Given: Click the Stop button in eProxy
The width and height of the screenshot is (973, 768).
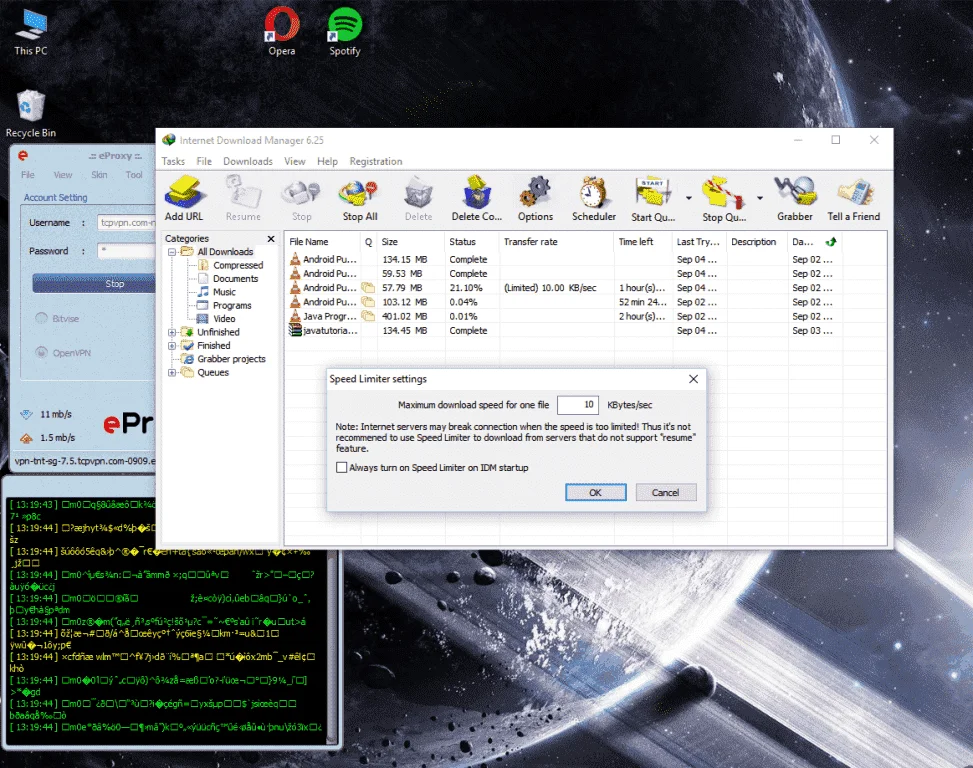Looking at the screenshot, I should pyautogui.click(x=93, y=284).
